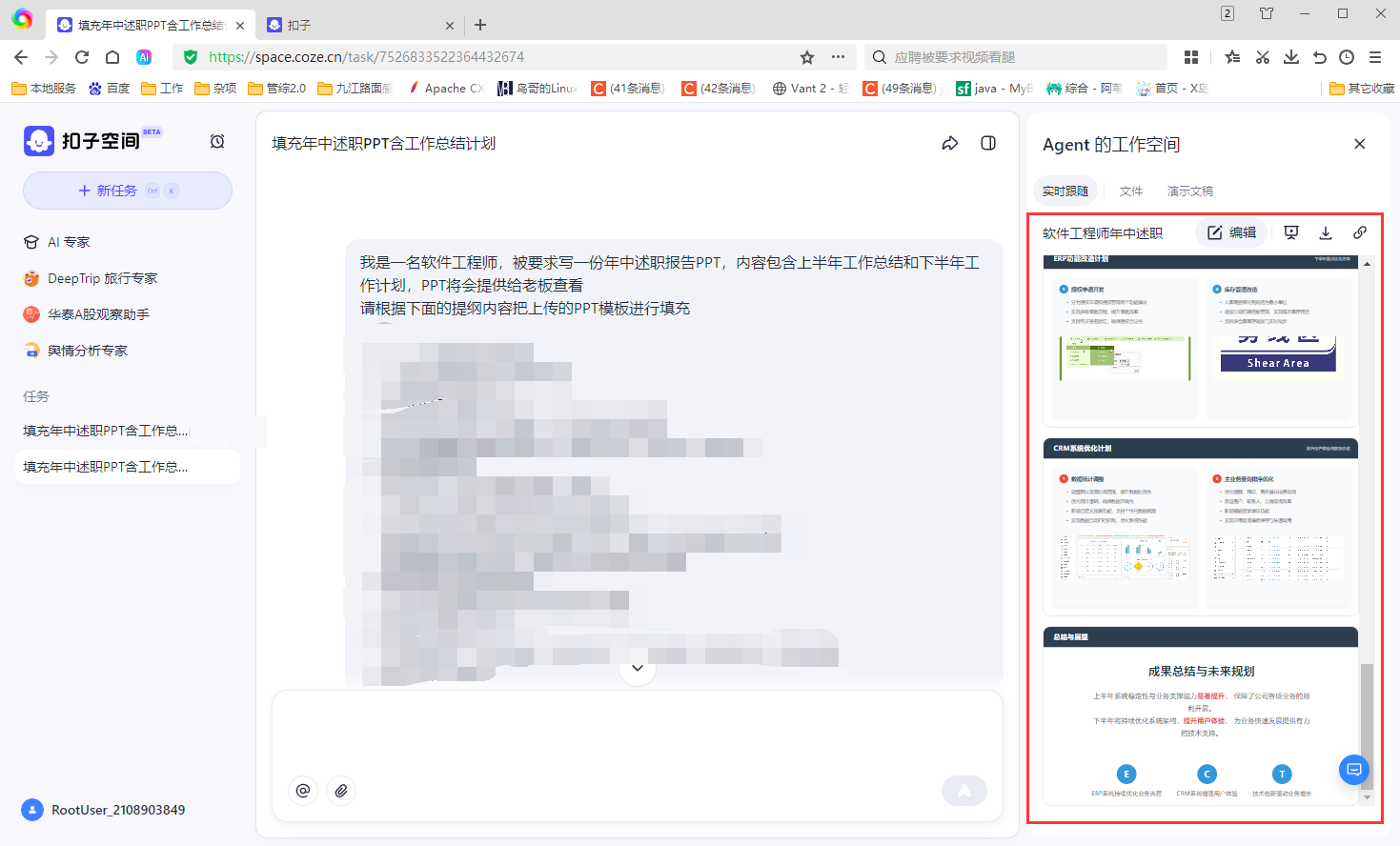The width and height of the screenshot is (1400, 846).
Task: Switch to 实时跟随 tab
Action: pyautogui.click(x=1065, y=191)
